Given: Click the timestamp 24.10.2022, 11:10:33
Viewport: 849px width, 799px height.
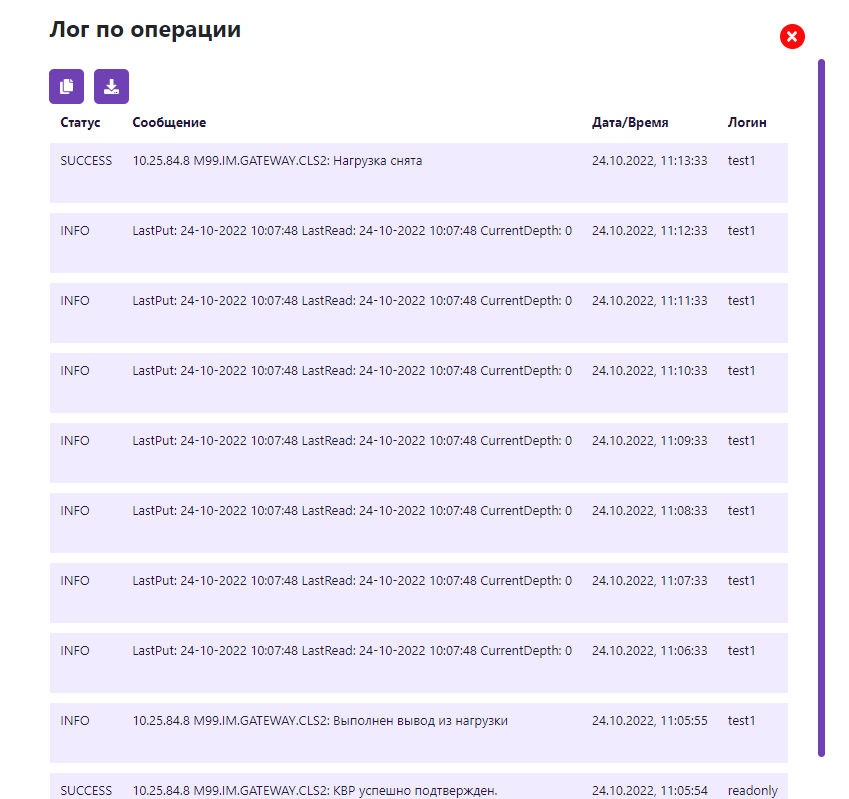Looking at the screenshot, I should point(649,370).
